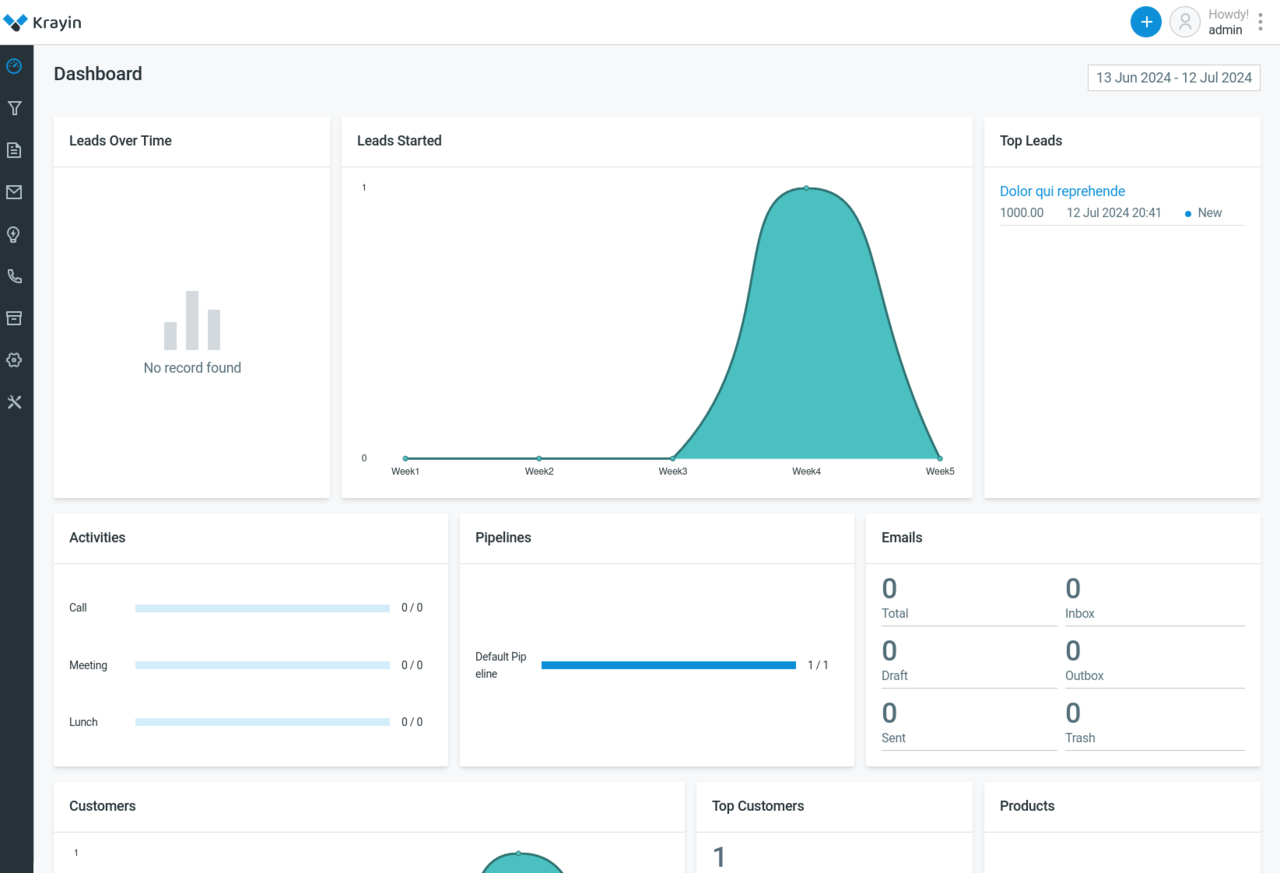The image size is (1280, 873).
Task: Click the Leads Over Time card title
Action: (120, 141)
